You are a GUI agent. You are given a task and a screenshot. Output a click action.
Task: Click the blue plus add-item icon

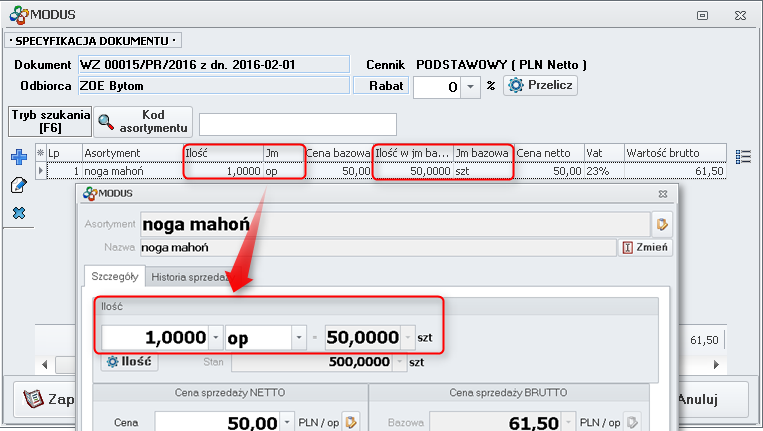pos(17,157)
